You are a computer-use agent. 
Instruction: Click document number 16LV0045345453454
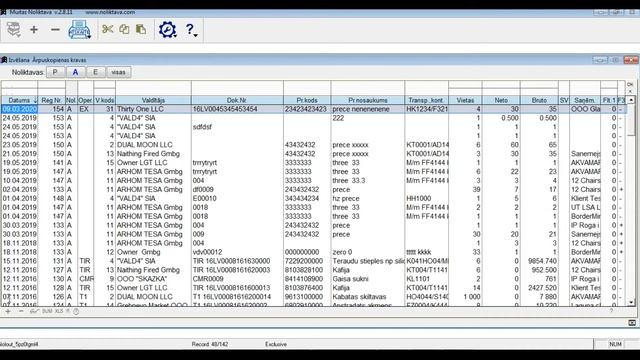point(225,109)
